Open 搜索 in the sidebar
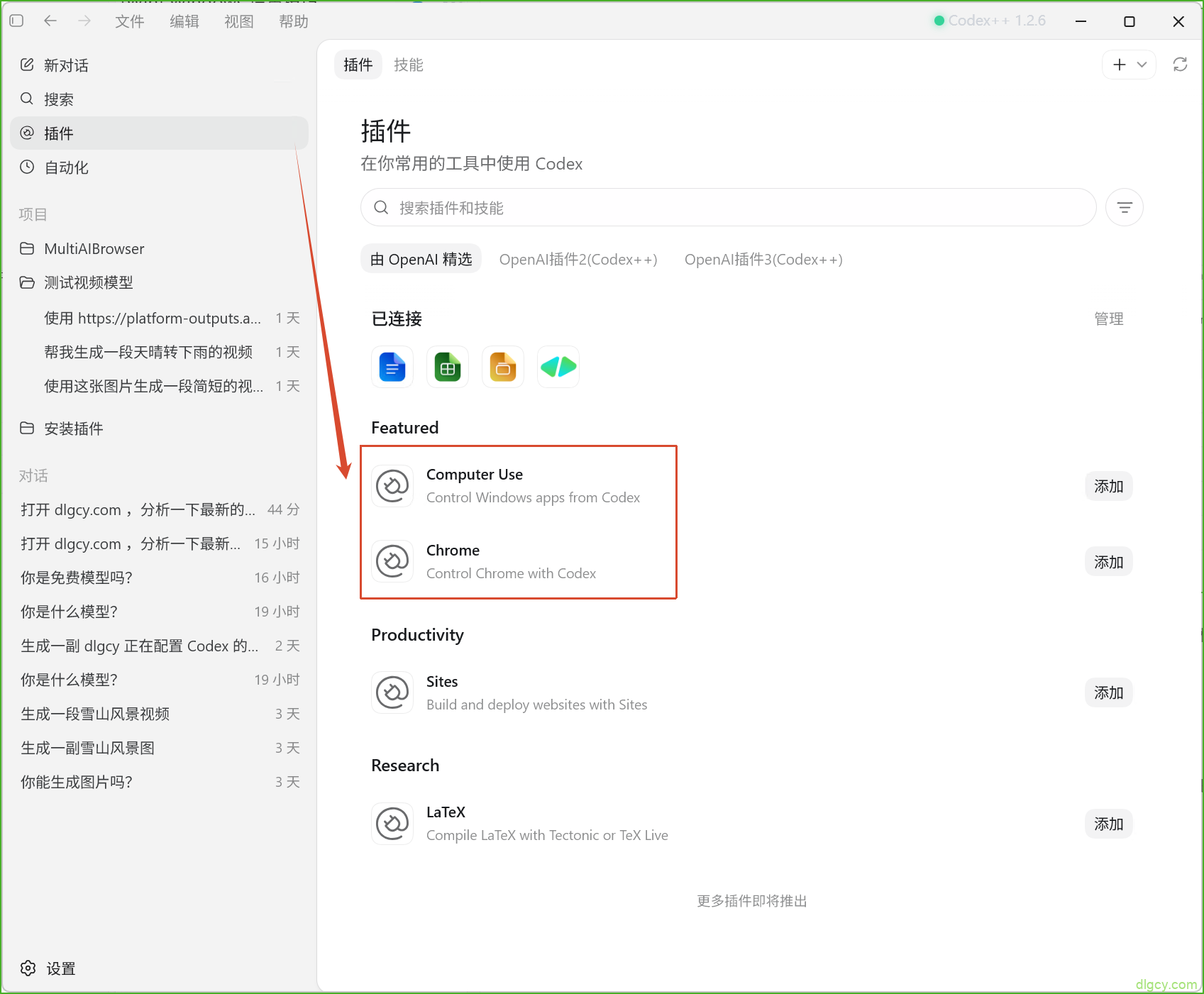This screenshot has height=994, width=1204. 159,99
